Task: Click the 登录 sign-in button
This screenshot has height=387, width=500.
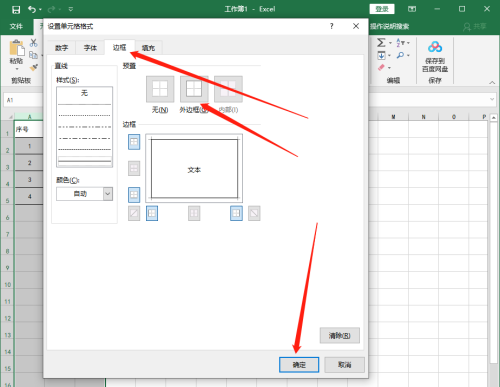Action: (382, 9)
